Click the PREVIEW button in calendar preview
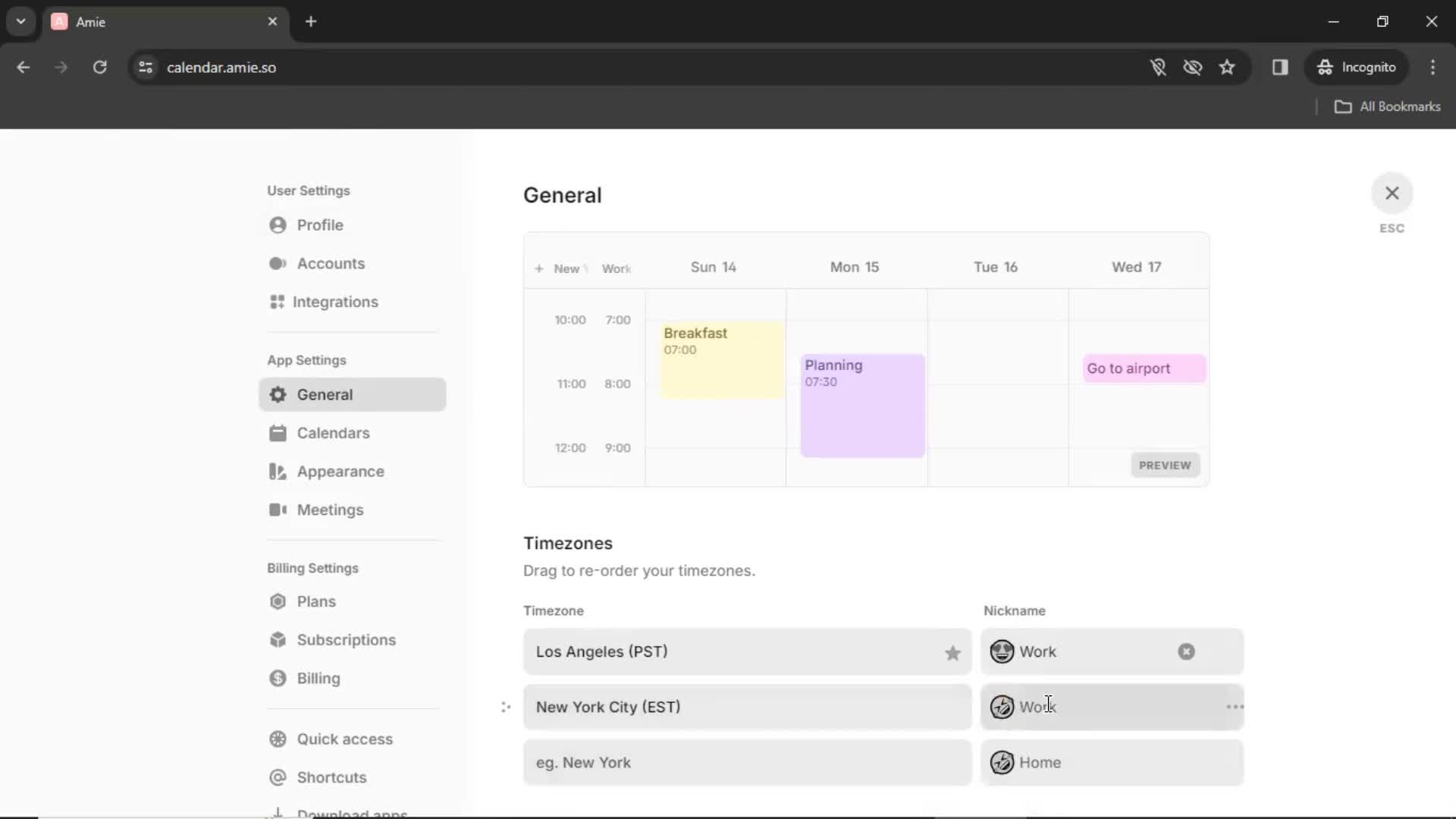This screenshot has height=819, width=1456. tap(1164, 465)
